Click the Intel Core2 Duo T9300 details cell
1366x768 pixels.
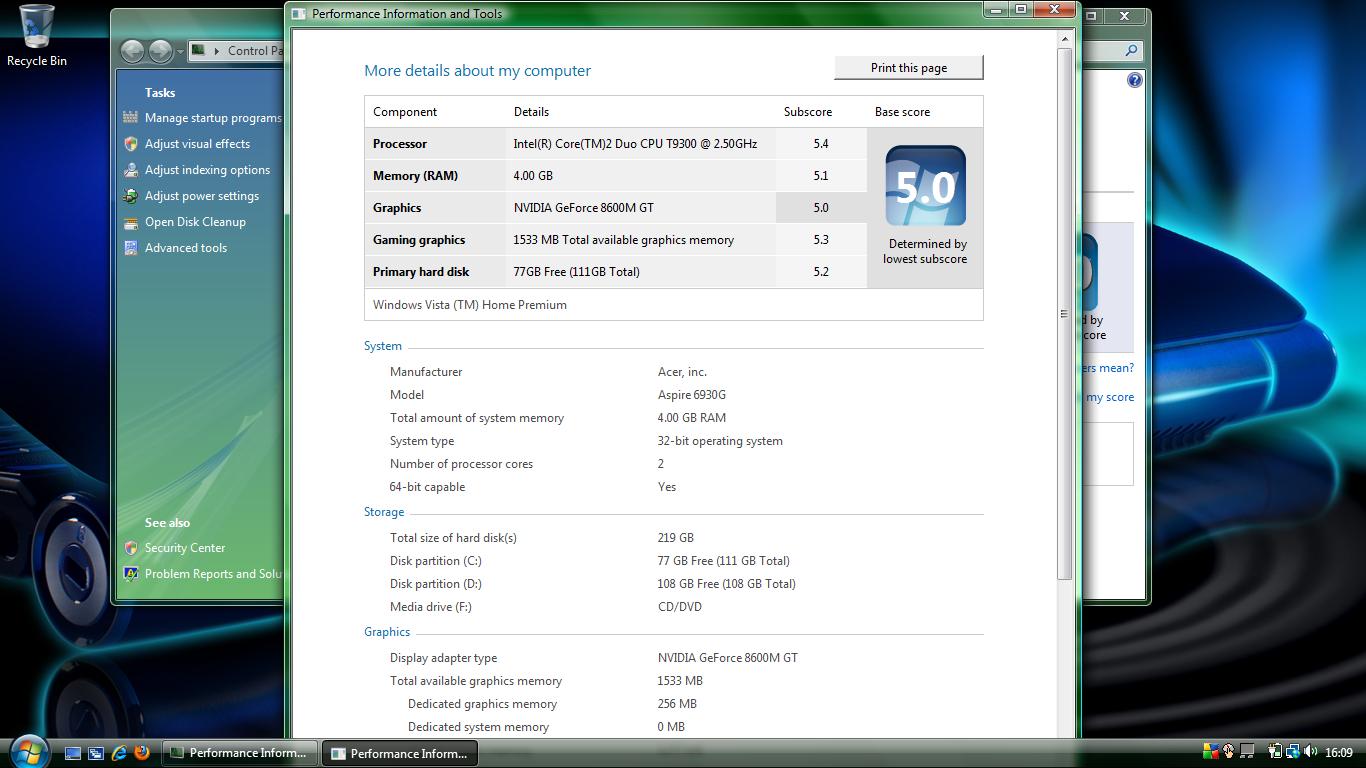pyautogui.click(x=635, y=144)
